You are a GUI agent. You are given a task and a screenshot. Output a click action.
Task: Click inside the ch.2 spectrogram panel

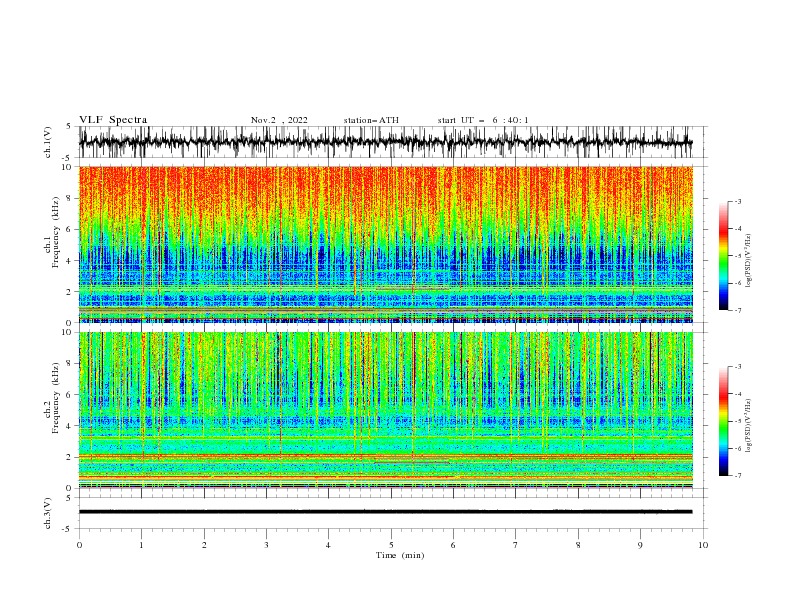pos(386,410)
